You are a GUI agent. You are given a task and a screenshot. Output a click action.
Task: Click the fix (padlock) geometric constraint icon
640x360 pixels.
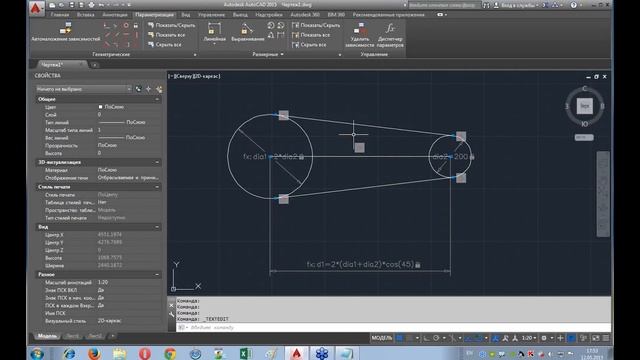point(136,25)
